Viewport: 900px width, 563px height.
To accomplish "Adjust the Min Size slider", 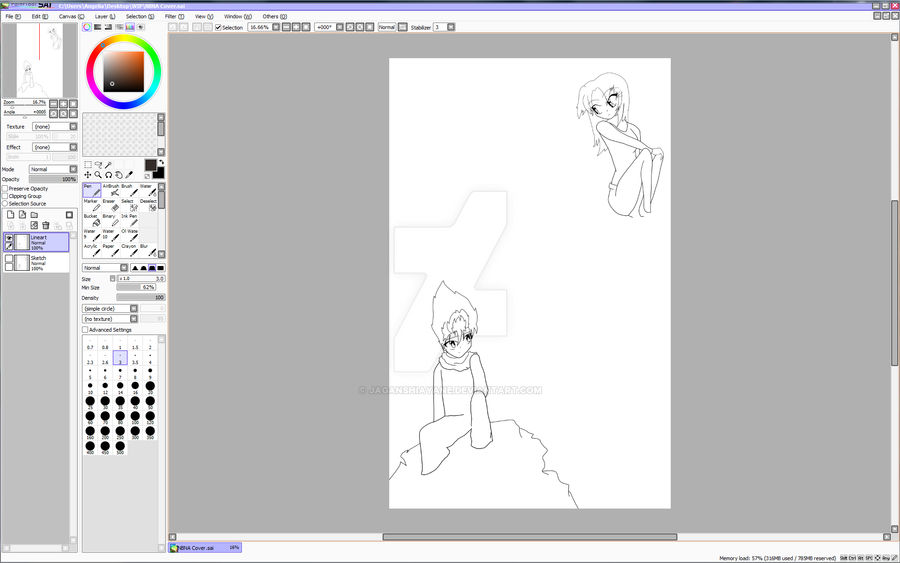I will click(x=136, y=287).
